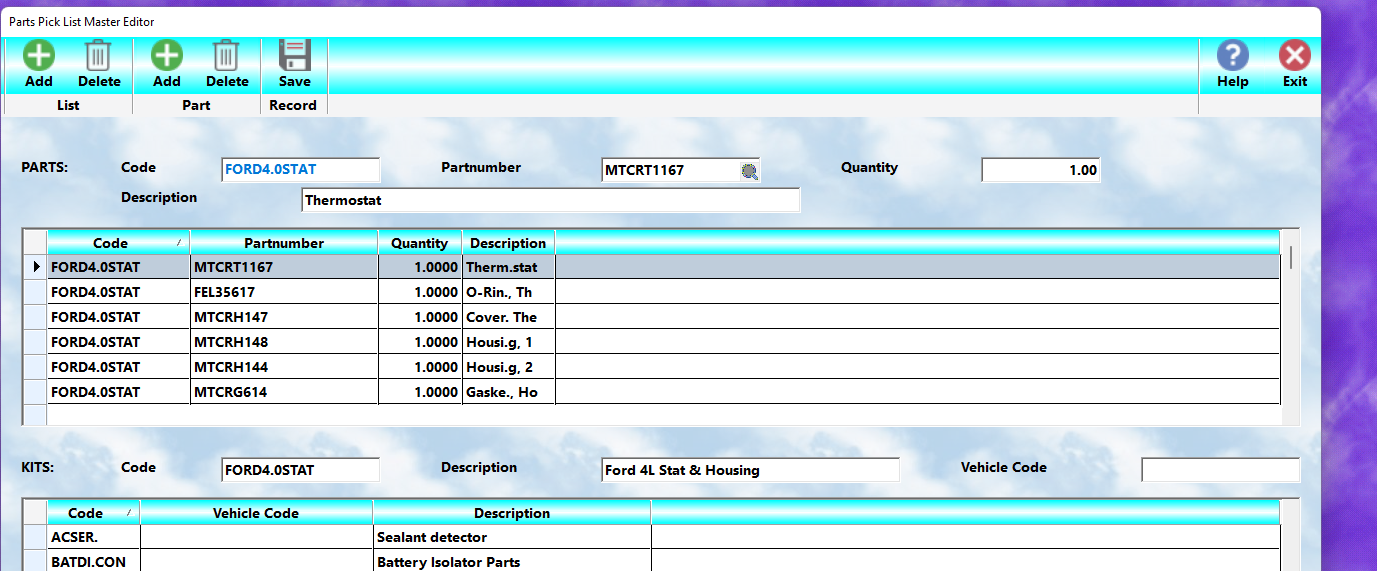This screenshot has height=571, width=1377.
Task: Select the FEL35617 part number cell
Action: point(284,292)
